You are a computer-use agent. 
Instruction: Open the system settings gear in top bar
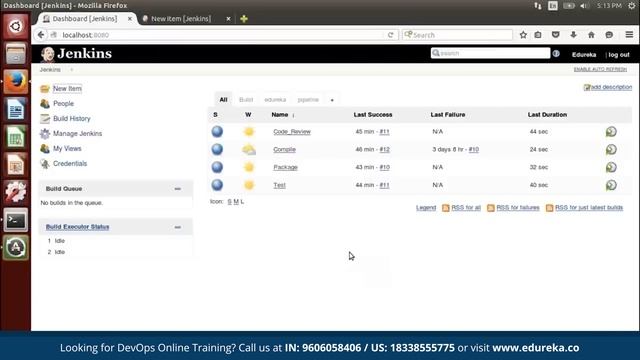(x=631, y=6)
